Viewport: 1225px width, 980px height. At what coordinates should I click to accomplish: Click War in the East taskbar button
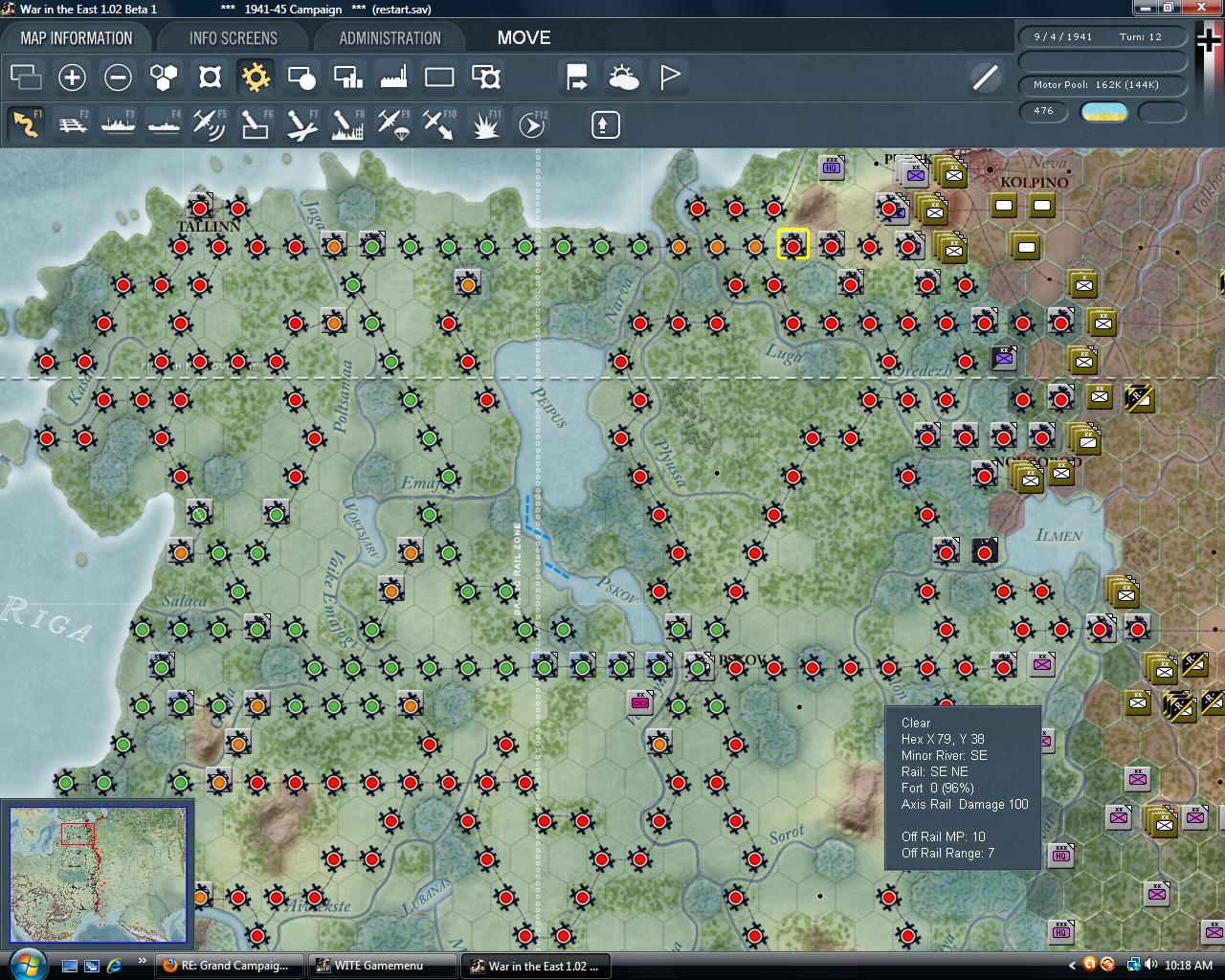coord(534,965)
